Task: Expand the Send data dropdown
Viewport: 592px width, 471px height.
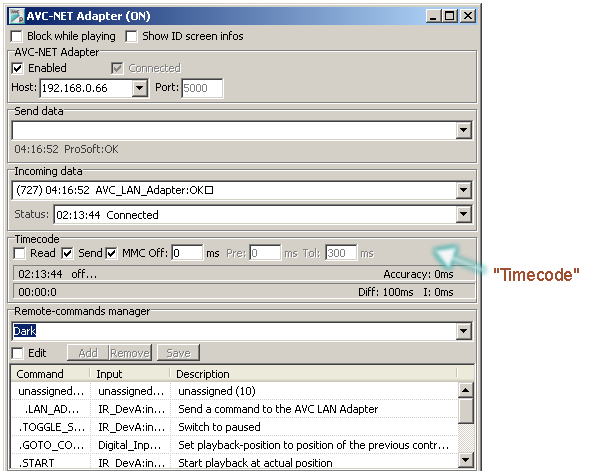Action: pyautogui.click(x=463, y=130)
